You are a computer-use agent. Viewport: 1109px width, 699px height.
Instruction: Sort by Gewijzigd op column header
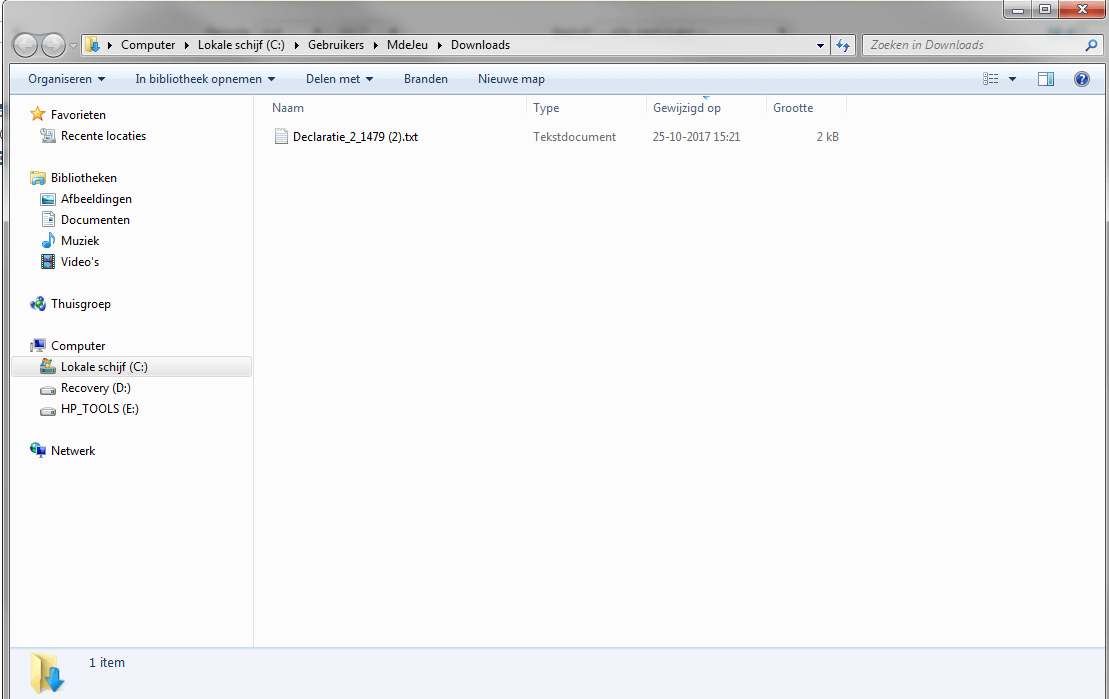[687, 108]
